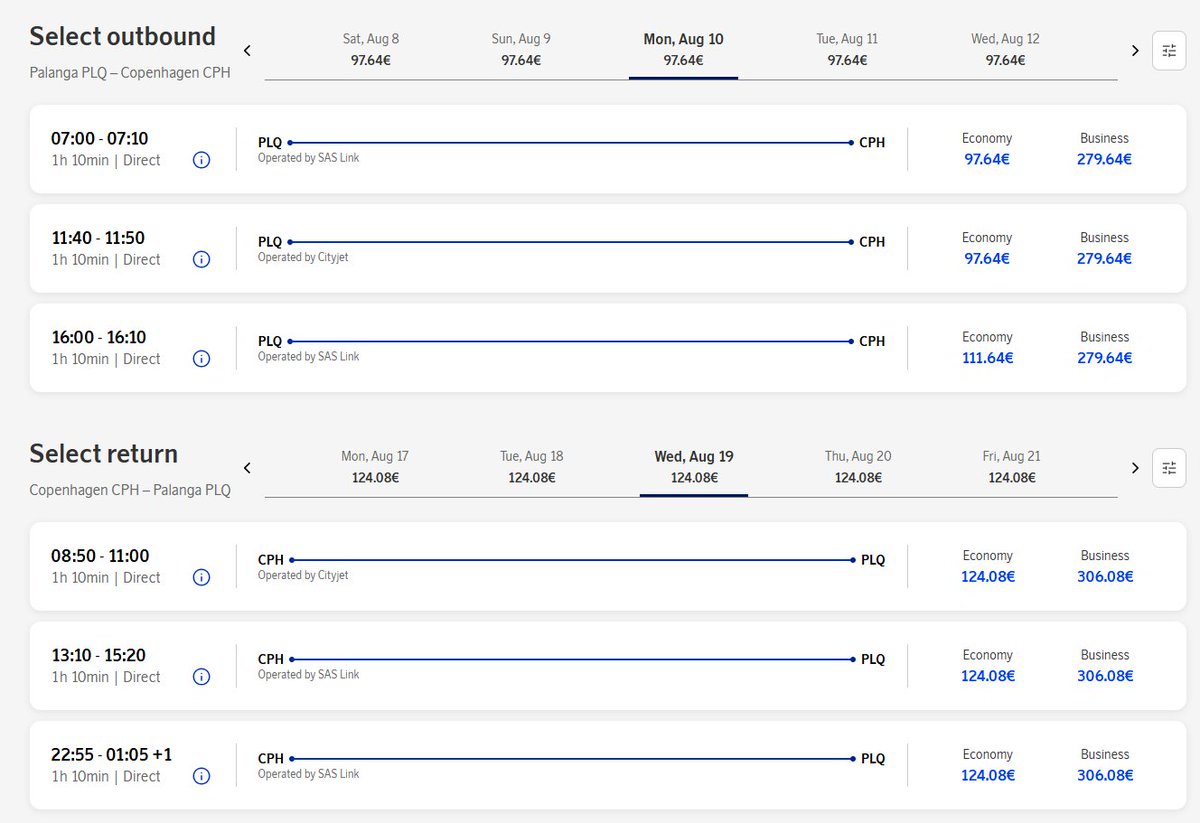The width and height of the screenshot is (1200, 823).
Task: Select Sat, Aug 8 outbound date tab
Action: click(x=371, y=50)
